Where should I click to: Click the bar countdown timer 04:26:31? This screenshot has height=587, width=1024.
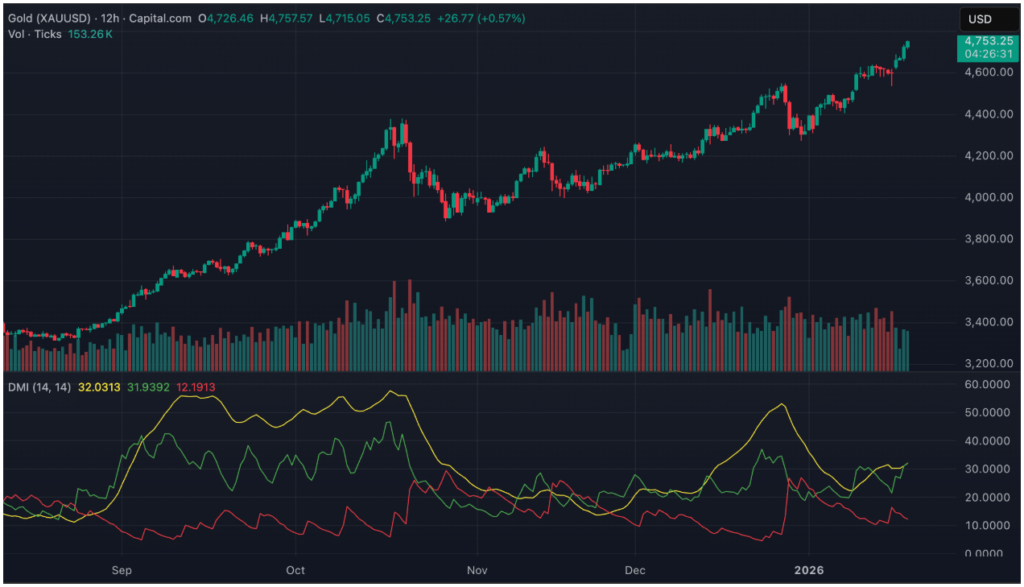click(987, 54)
